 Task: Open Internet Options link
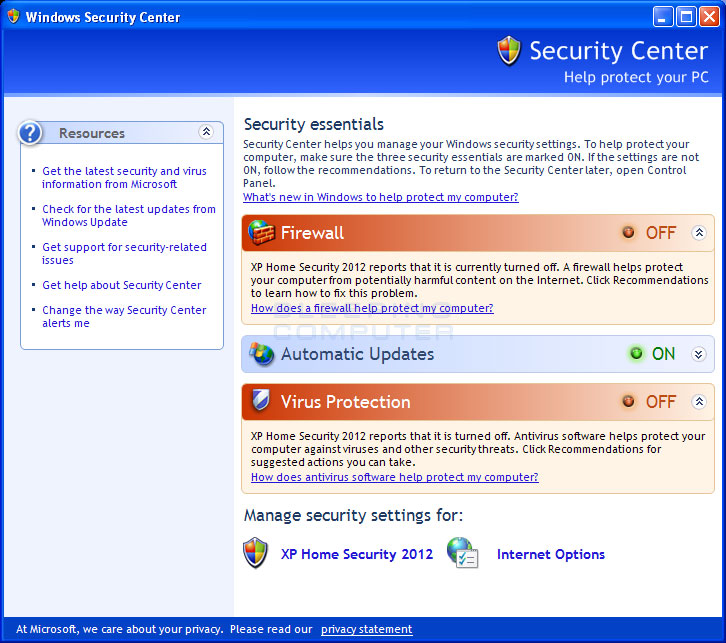tap(551, 554)
